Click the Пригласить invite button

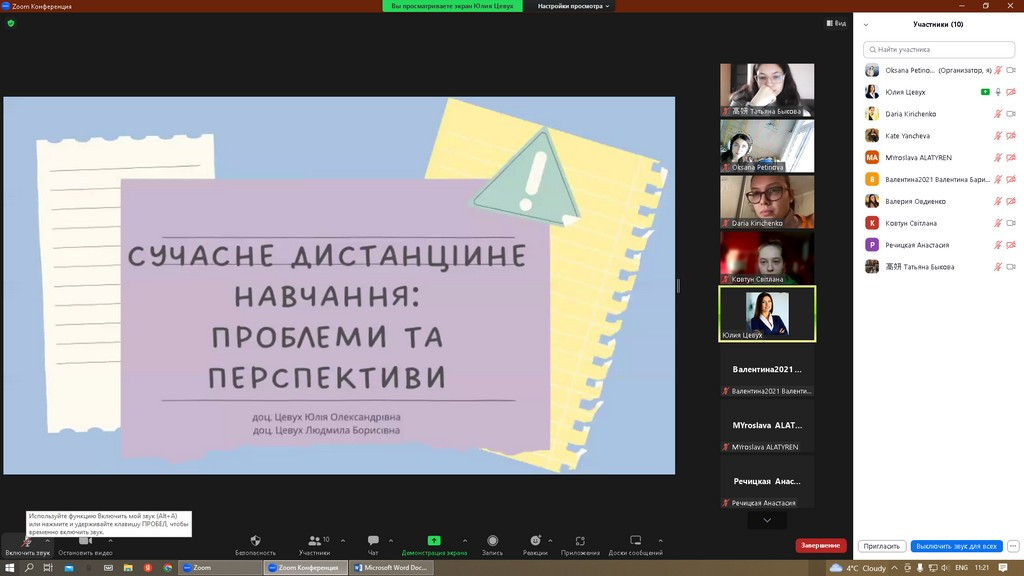point(881,546)
